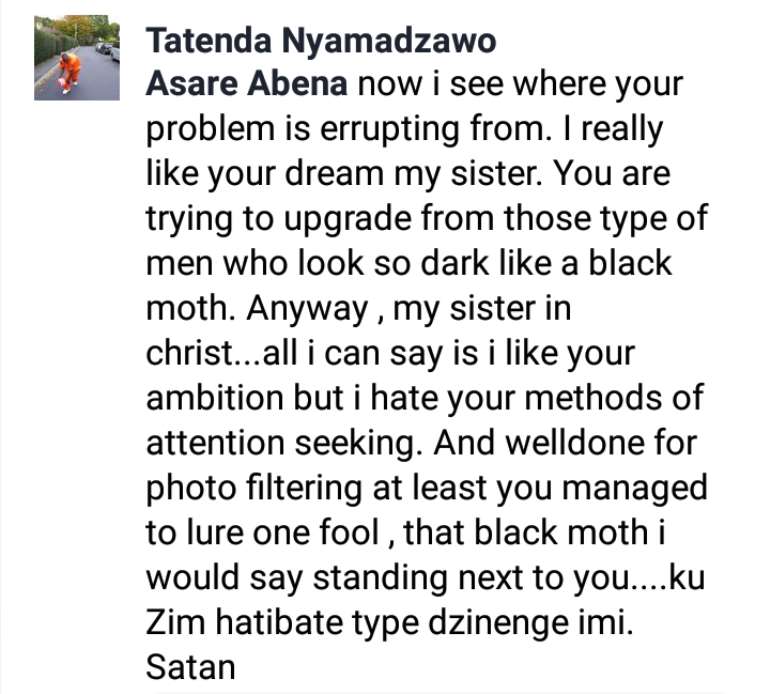The height and width of the screenshot is (694, 770).
Task: Open the tagged Asare Abena profile link
Action: pos(247,83)
